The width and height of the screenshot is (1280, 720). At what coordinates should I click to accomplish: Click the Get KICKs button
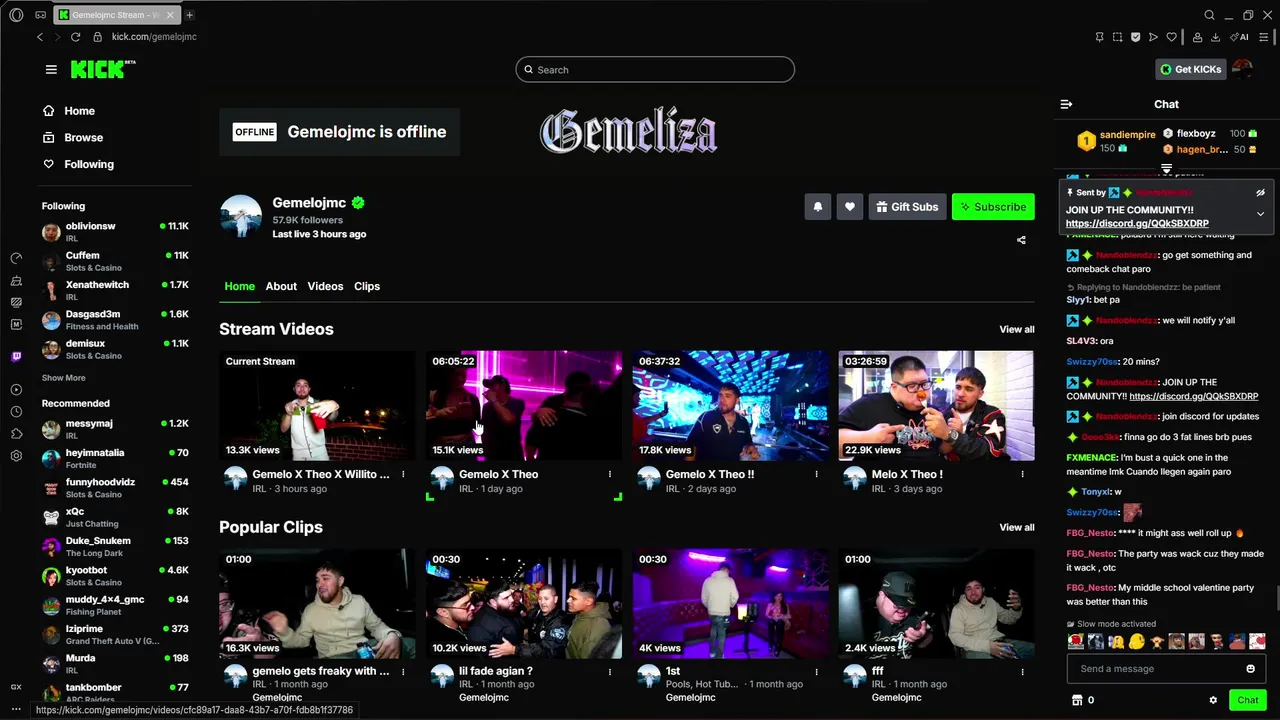(x=1190, y=69)
